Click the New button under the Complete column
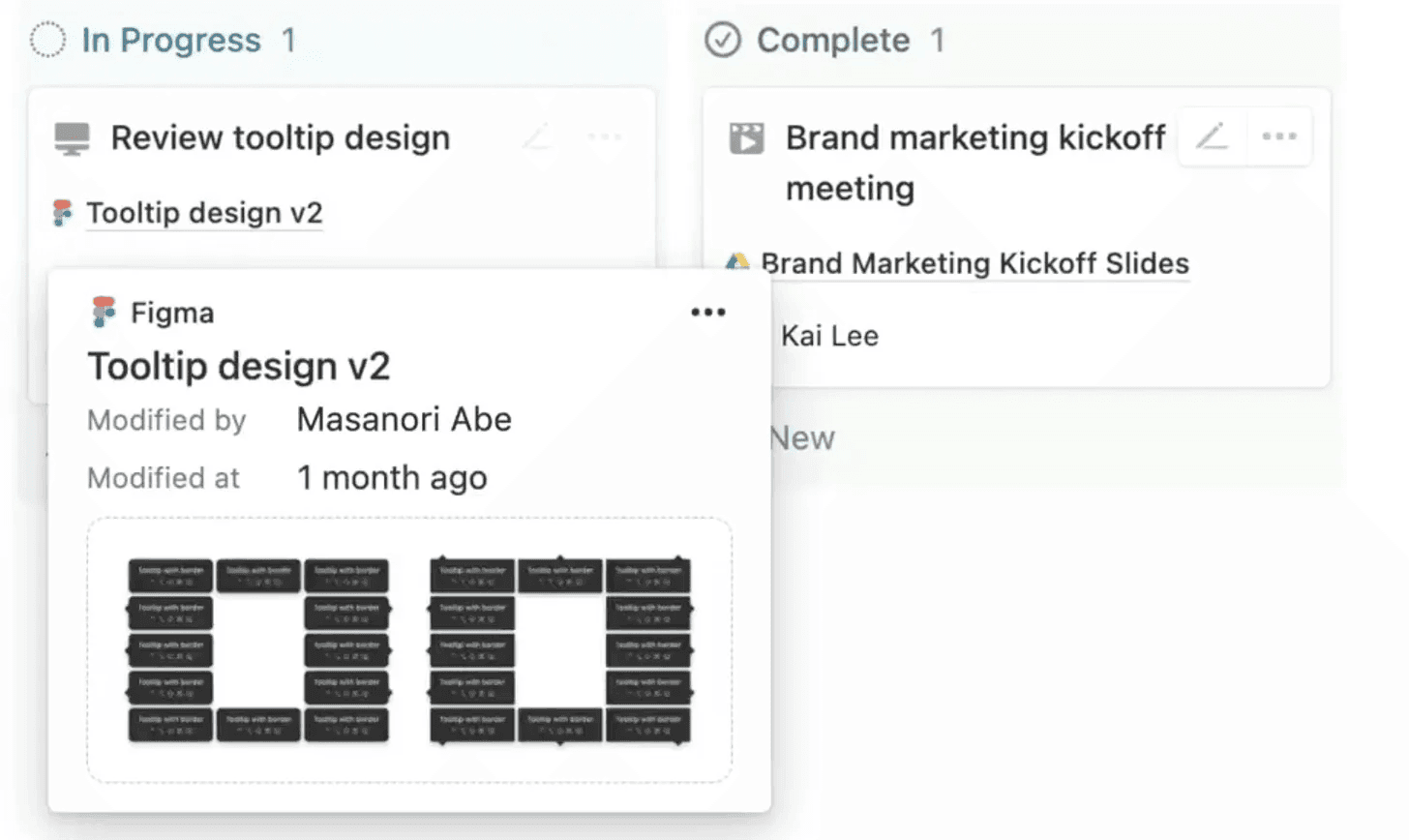The image size is (1409, 840). tap(802, 438)
